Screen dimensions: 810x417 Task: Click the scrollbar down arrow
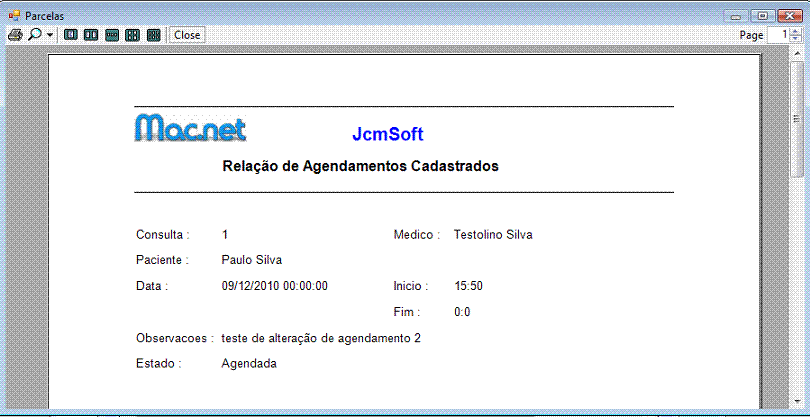tap(798, 401)
